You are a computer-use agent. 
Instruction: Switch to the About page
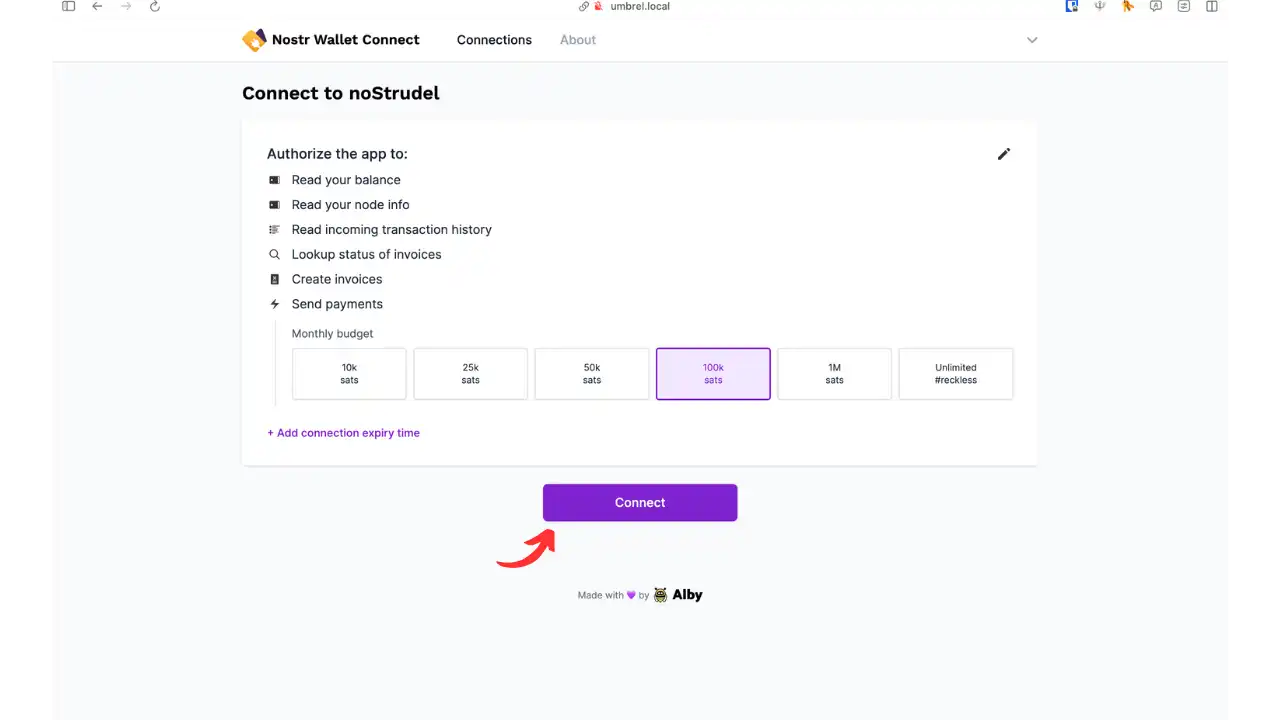coord(577,40)
